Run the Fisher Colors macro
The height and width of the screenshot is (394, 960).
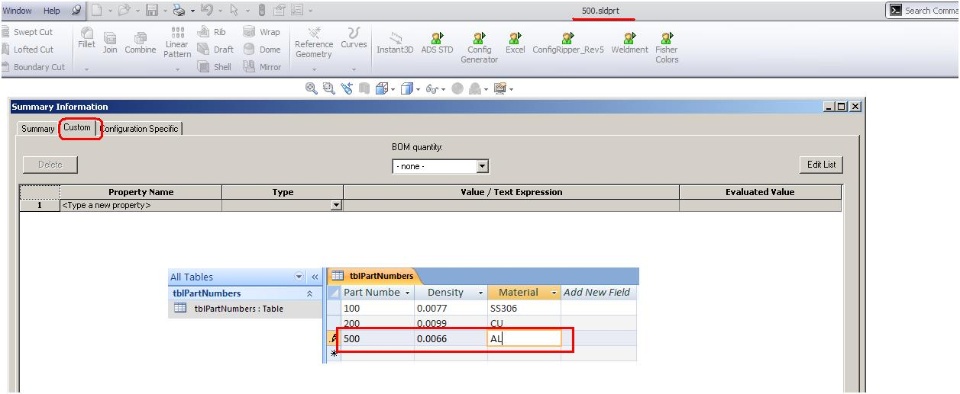point(667,48)
